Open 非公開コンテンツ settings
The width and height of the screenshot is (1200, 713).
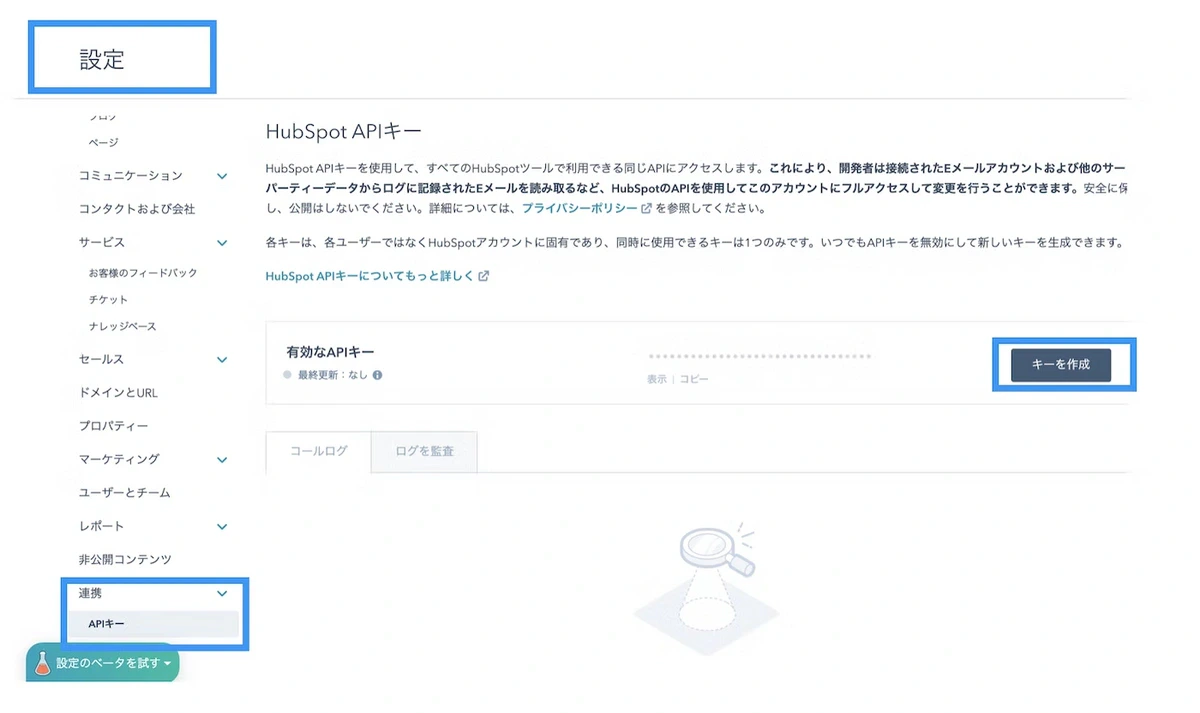point(125,560)
